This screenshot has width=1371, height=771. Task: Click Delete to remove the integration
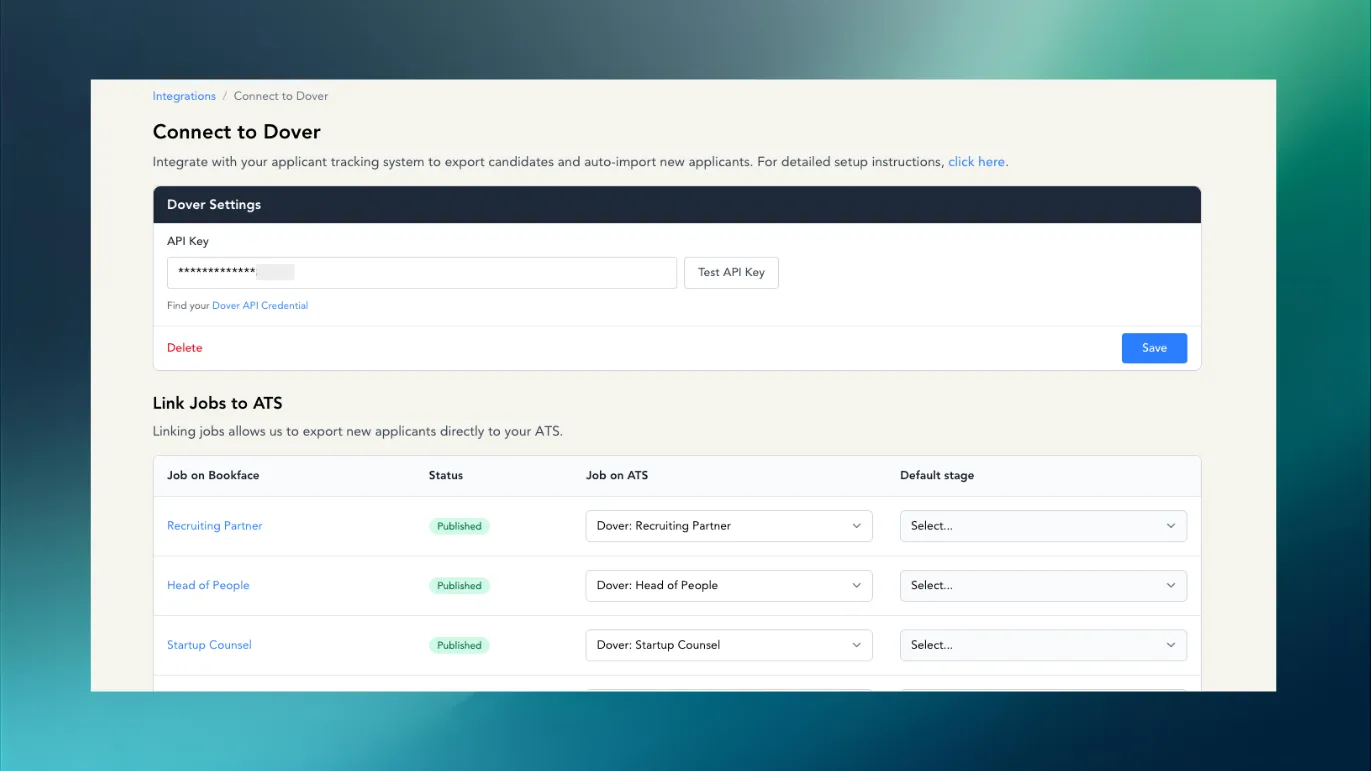pos(185,348)
